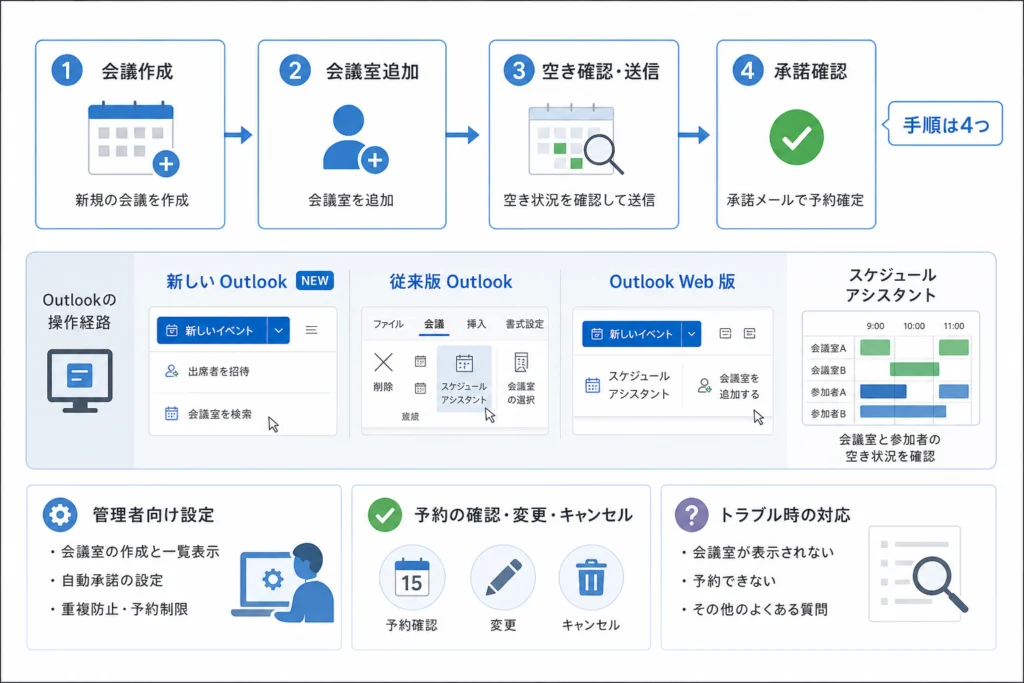The image size is (1024, 683).
Task: Select the 会議室B row label in schedule grid
Action: tap(828, 370)
